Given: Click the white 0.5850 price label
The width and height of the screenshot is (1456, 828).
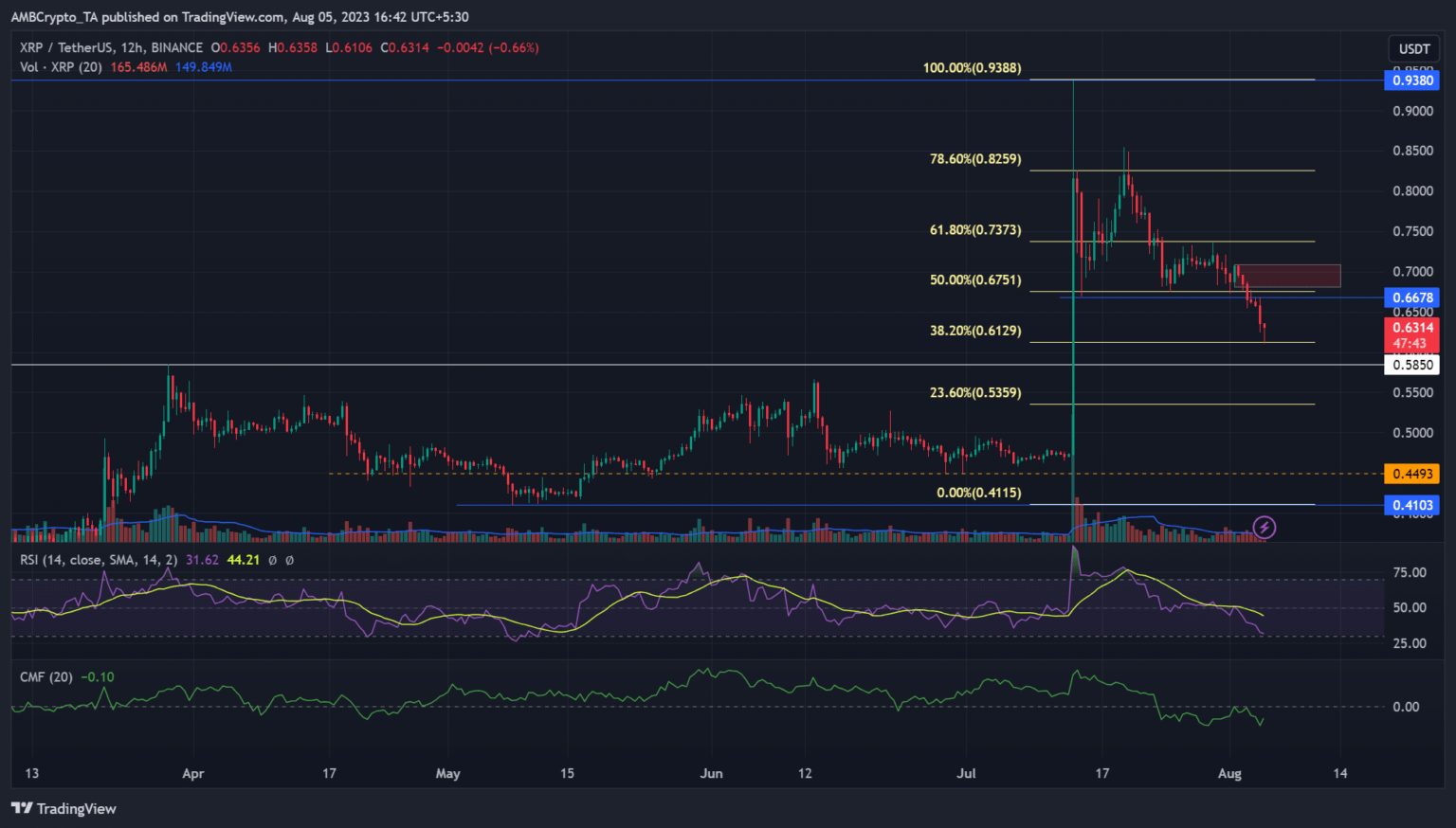Looking at the screenshot, I should click(1412, 365).
